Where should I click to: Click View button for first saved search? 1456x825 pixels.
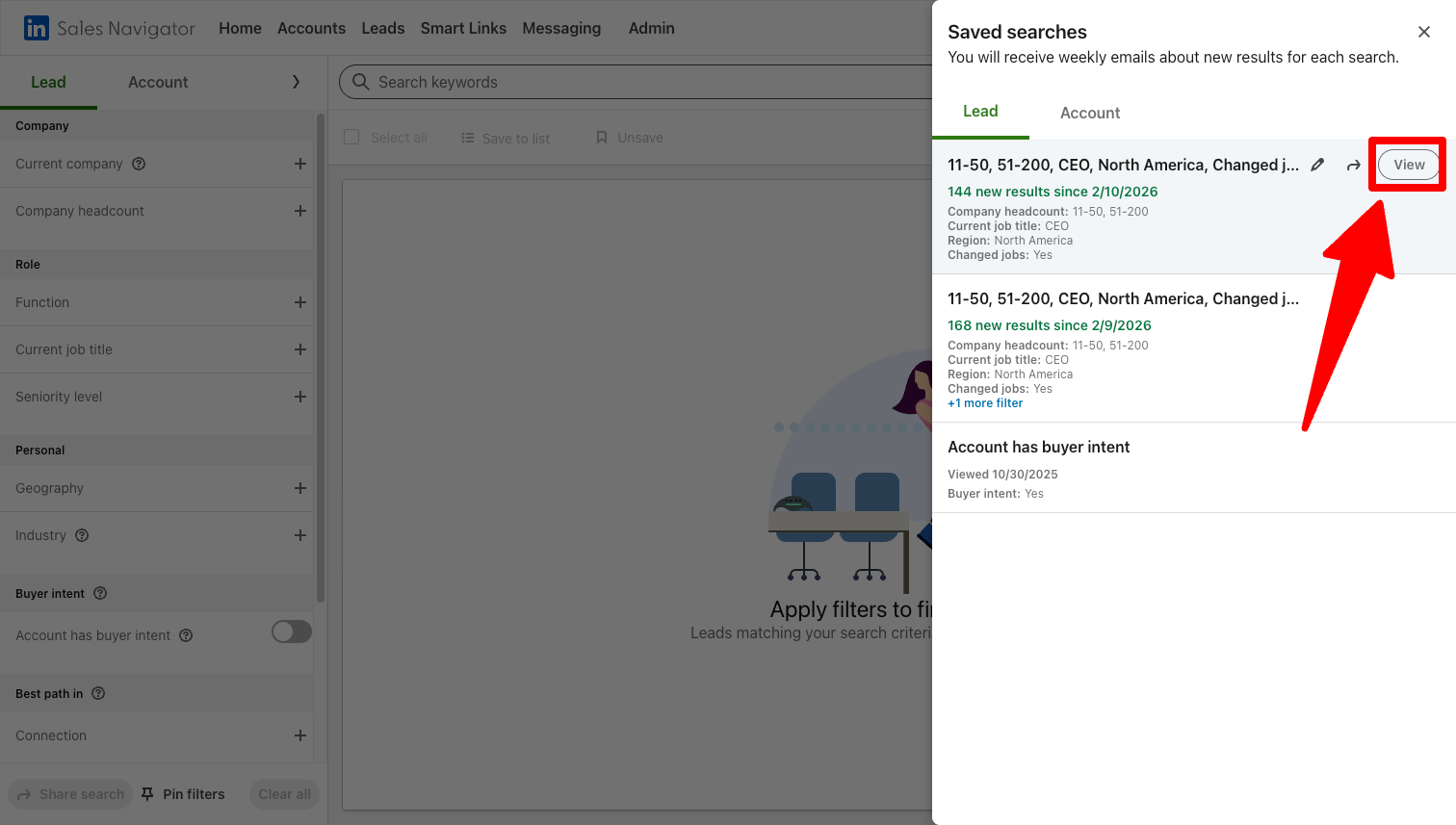(1409, 165)
